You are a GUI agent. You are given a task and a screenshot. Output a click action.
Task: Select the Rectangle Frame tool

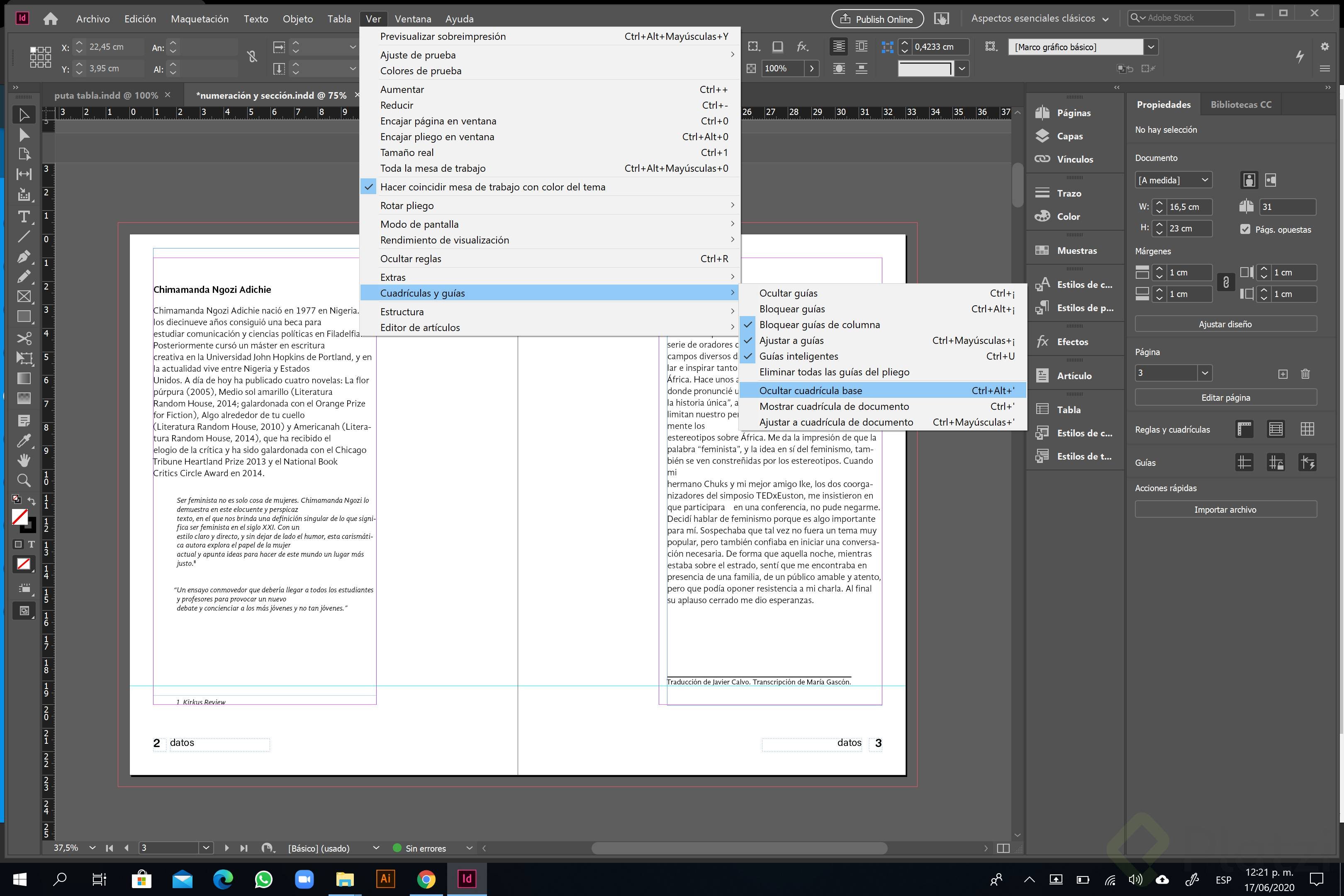[x=23, y=297]
